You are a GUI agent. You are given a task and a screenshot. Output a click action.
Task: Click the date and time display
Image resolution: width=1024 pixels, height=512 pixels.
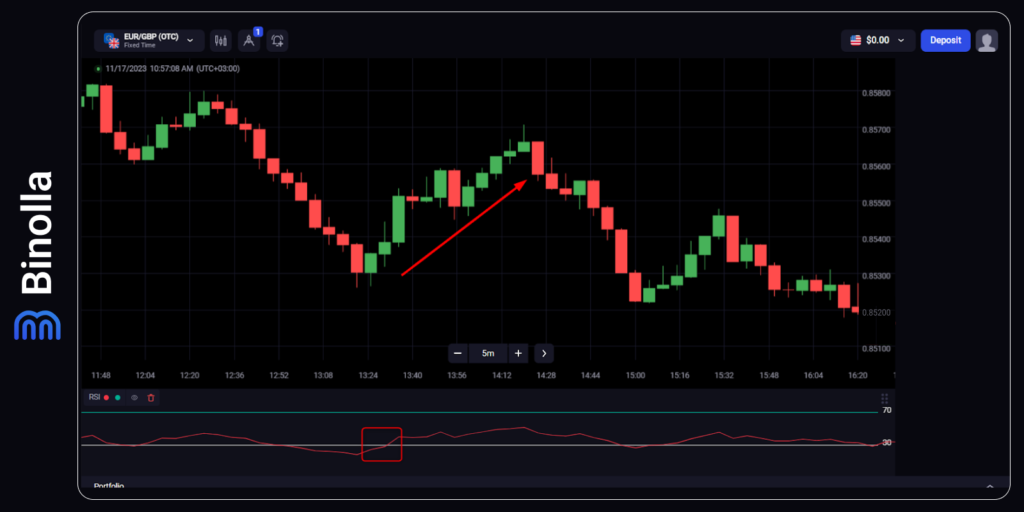pyautogui.click(x=172, y=68)
